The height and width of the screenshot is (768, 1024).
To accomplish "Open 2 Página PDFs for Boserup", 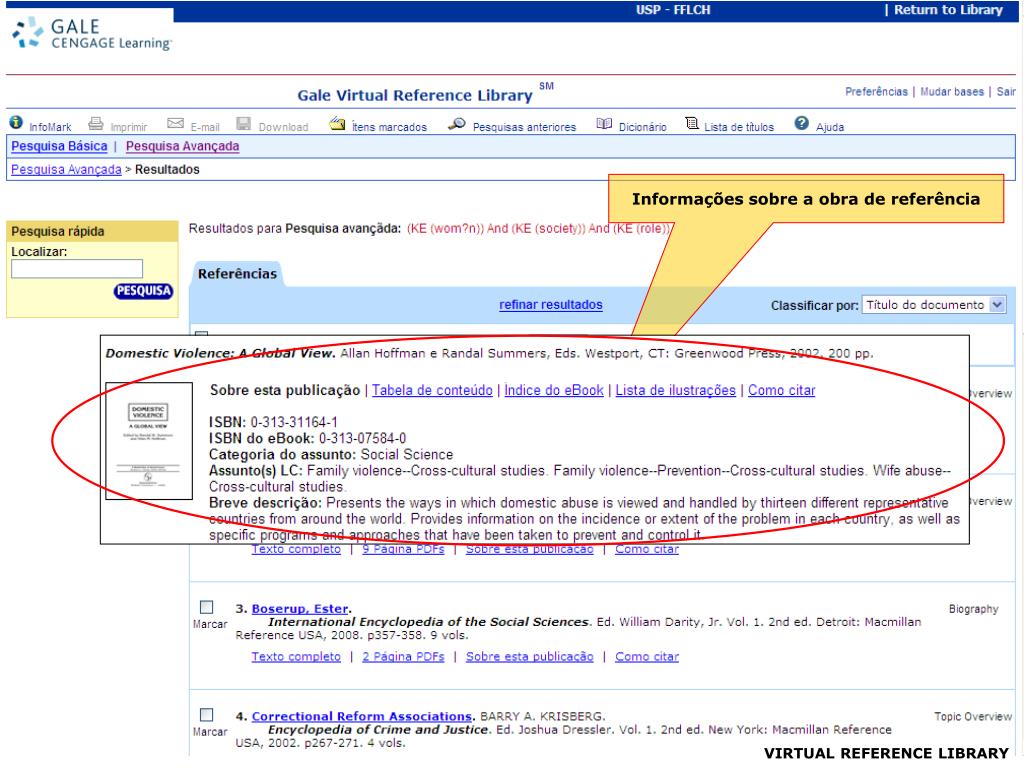I will (403, 657).
